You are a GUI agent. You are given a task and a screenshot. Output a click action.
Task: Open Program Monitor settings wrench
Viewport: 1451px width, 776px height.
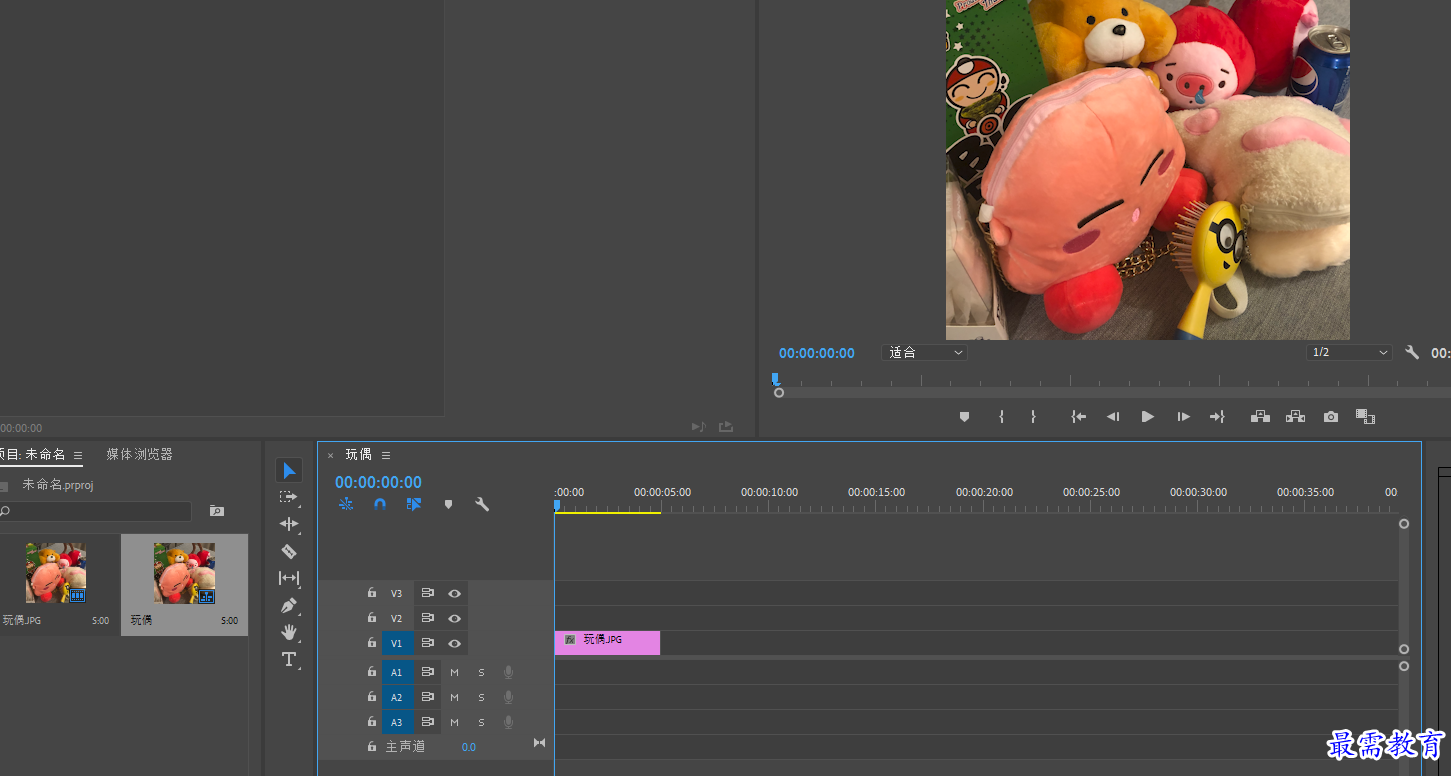click(x=1412, y=353)
